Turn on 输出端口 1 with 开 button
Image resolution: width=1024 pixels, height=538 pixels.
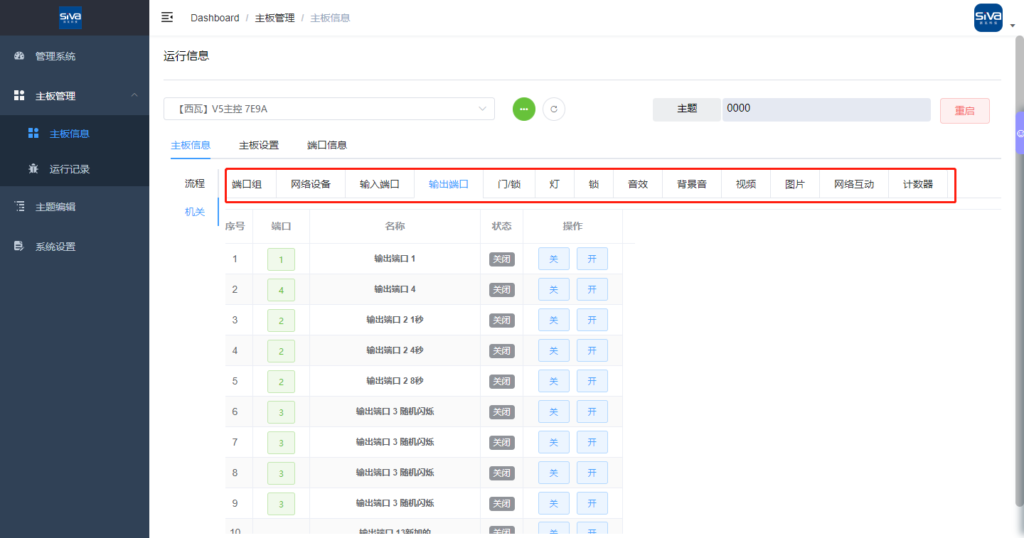tap(591, 259)
